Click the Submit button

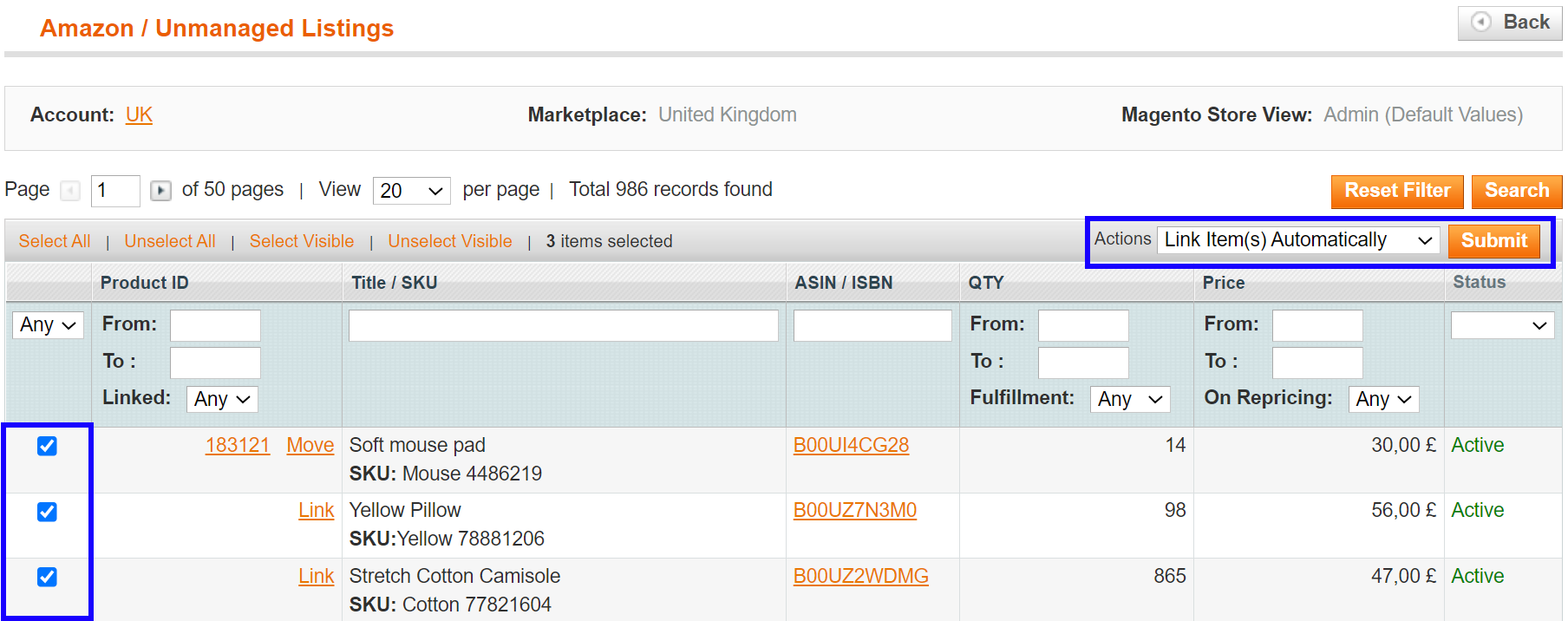1493,240
